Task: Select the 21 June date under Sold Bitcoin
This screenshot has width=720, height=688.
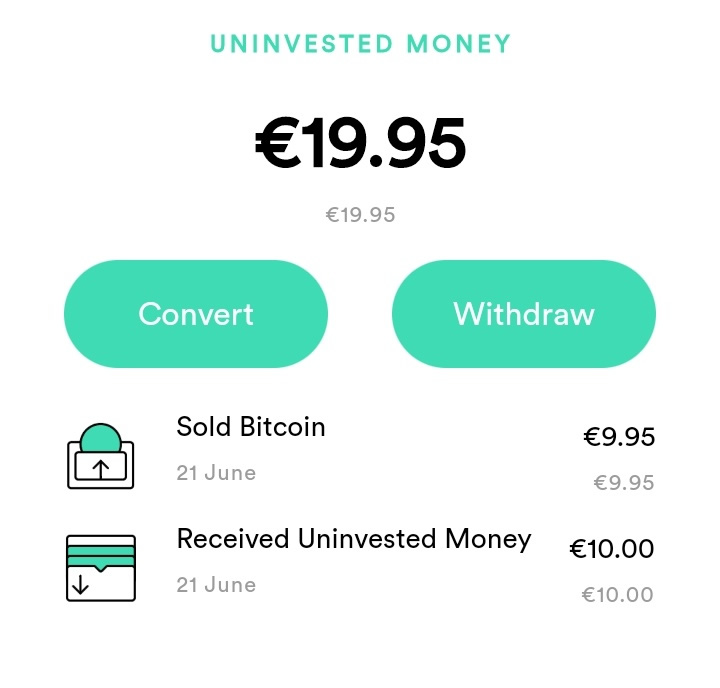Action: click(216, 473)
